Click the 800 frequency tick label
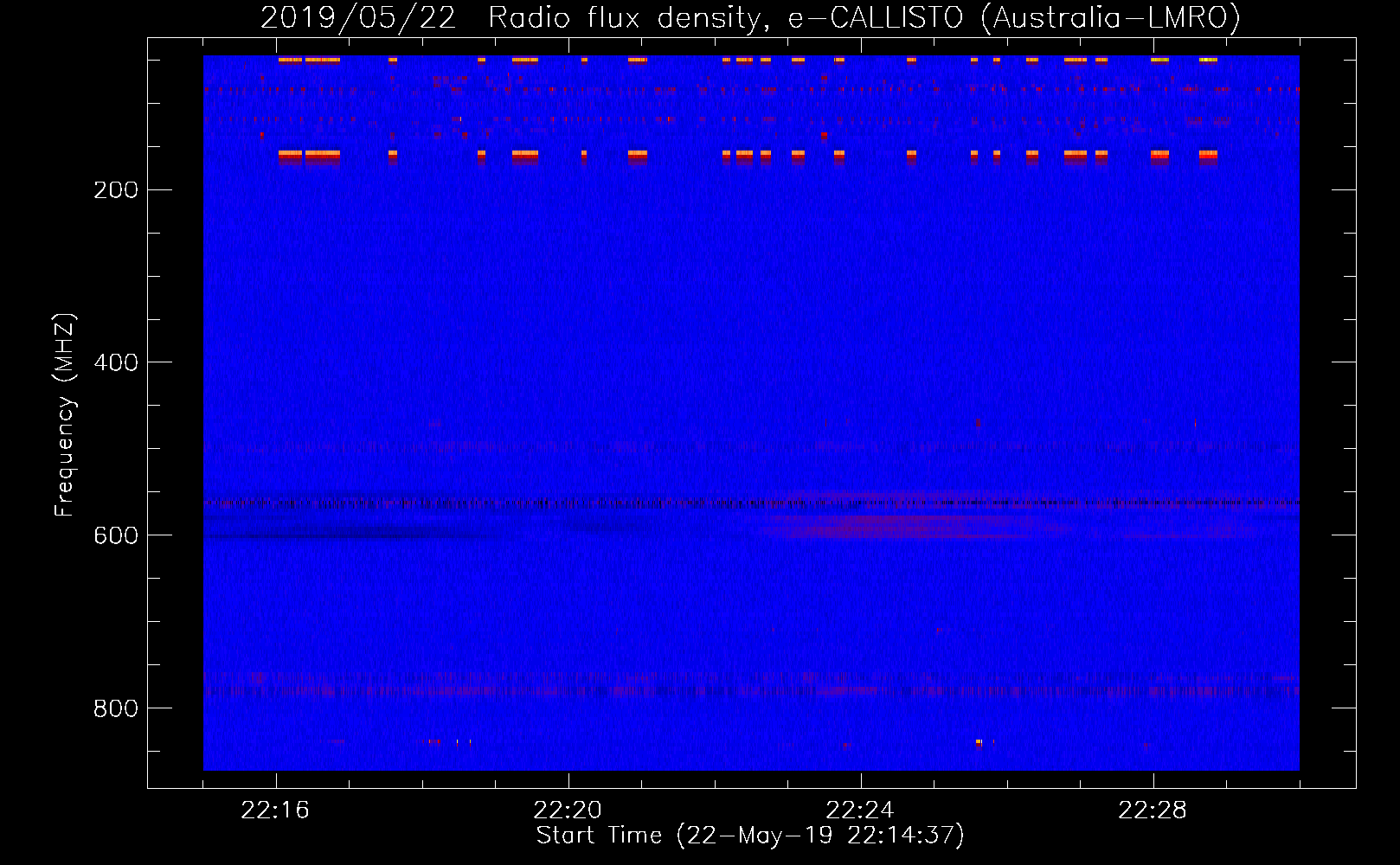The width and height of the screenshot is (1400, 865). 116,708
